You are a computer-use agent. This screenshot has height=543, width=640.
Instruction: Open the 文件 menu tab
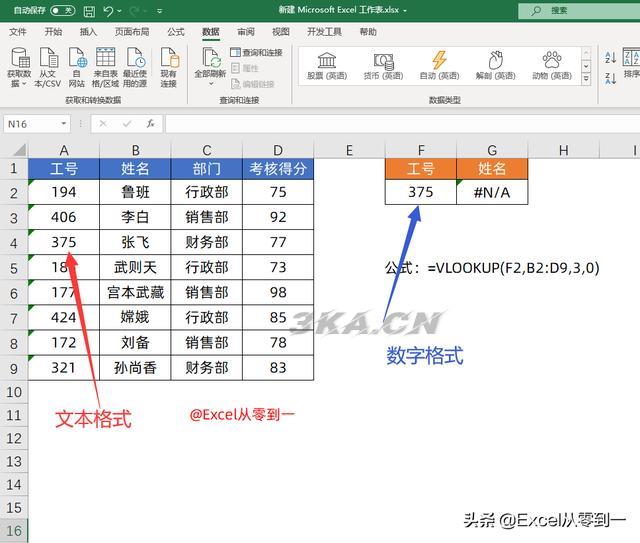[18, 32]
